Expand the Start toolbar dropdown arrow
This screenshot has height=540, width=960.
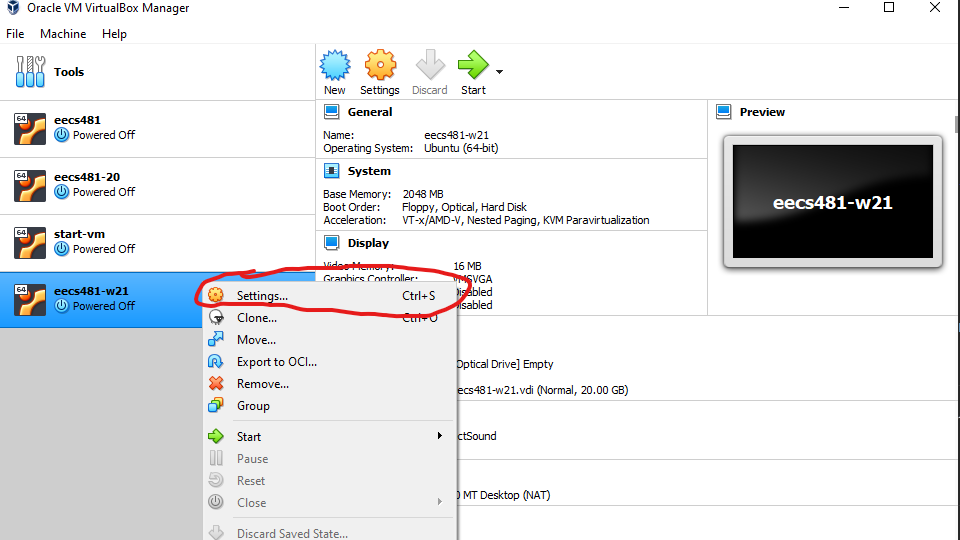click(500, 72)
